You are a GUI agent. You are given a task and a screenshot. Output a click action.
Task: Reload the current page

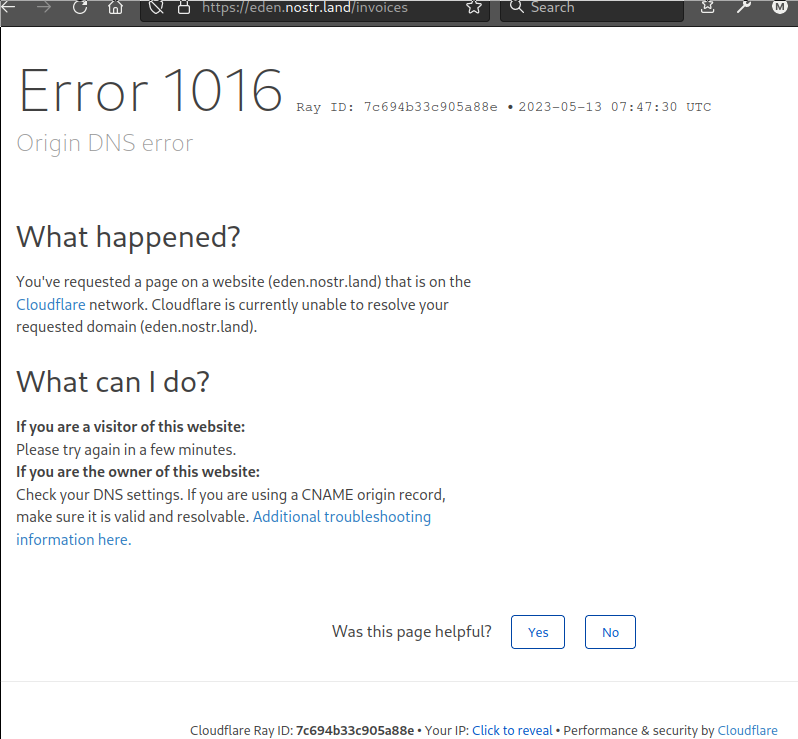pos(80,7)
